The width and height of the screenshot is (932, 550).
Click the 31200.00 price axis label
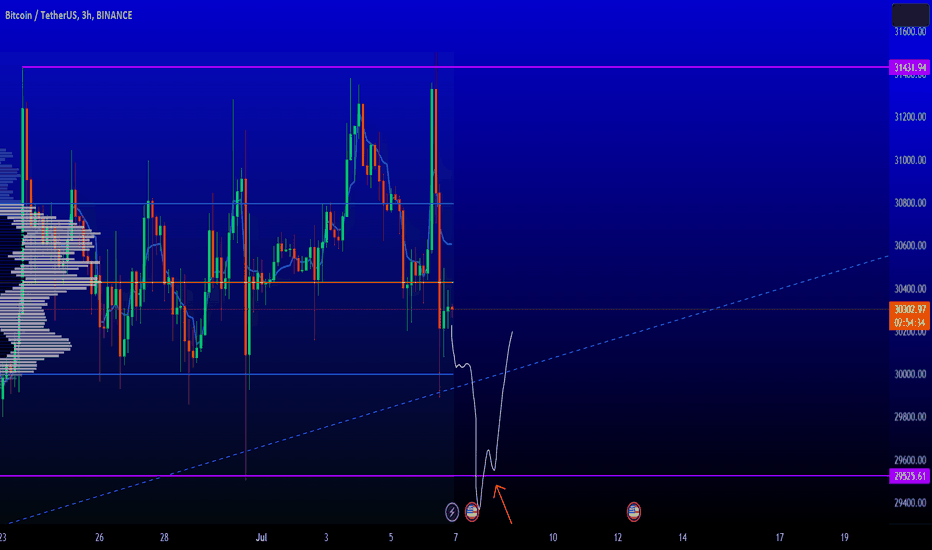point(909,117)
